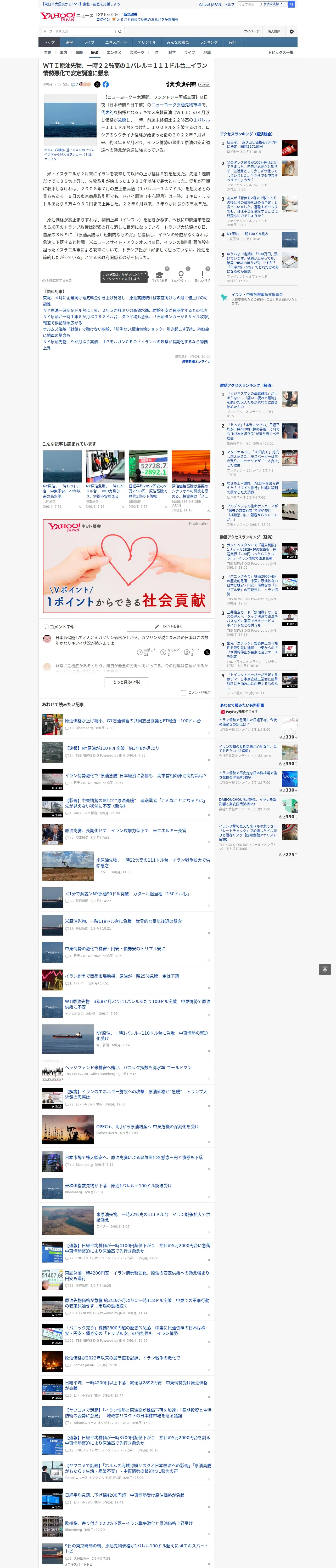Image resolution: width=336 pixels, height=1568 pixels.
Task: Open the 日経平均2892円安 recommended card thumbnail
Action: coord(148,466)
